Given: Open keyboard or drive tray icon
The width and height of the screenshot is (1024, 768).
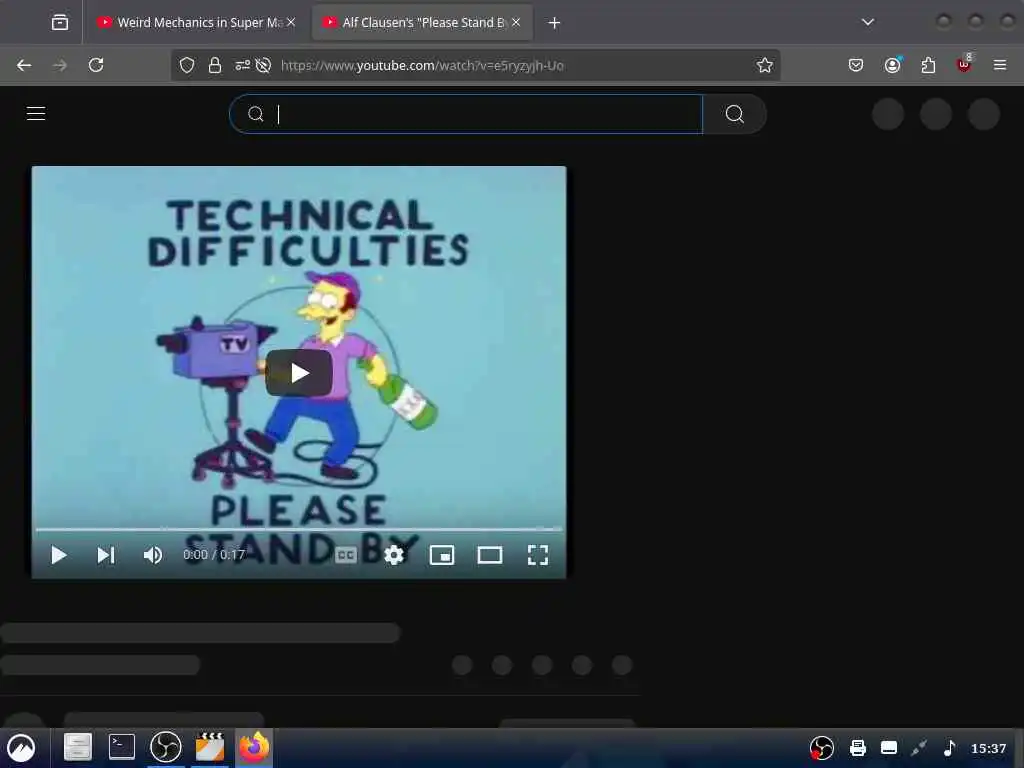Looking at the screenshot, I should [889, 748].
